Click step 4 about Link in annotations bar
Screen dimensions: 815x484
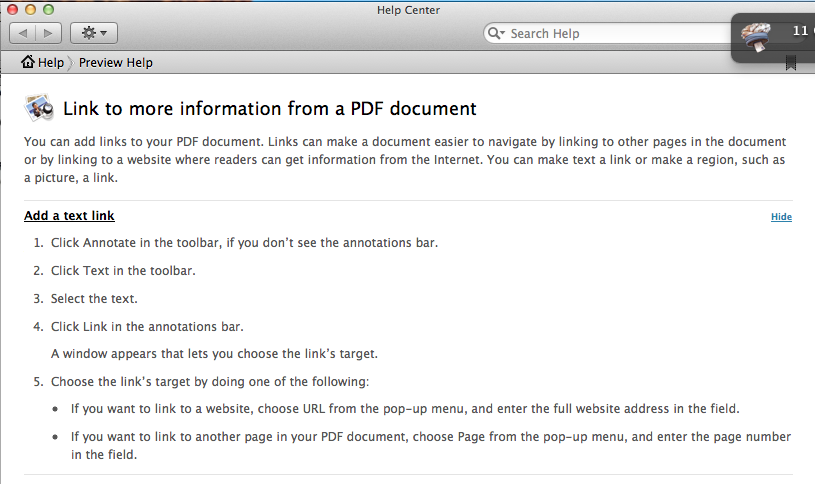coord(147,326)
